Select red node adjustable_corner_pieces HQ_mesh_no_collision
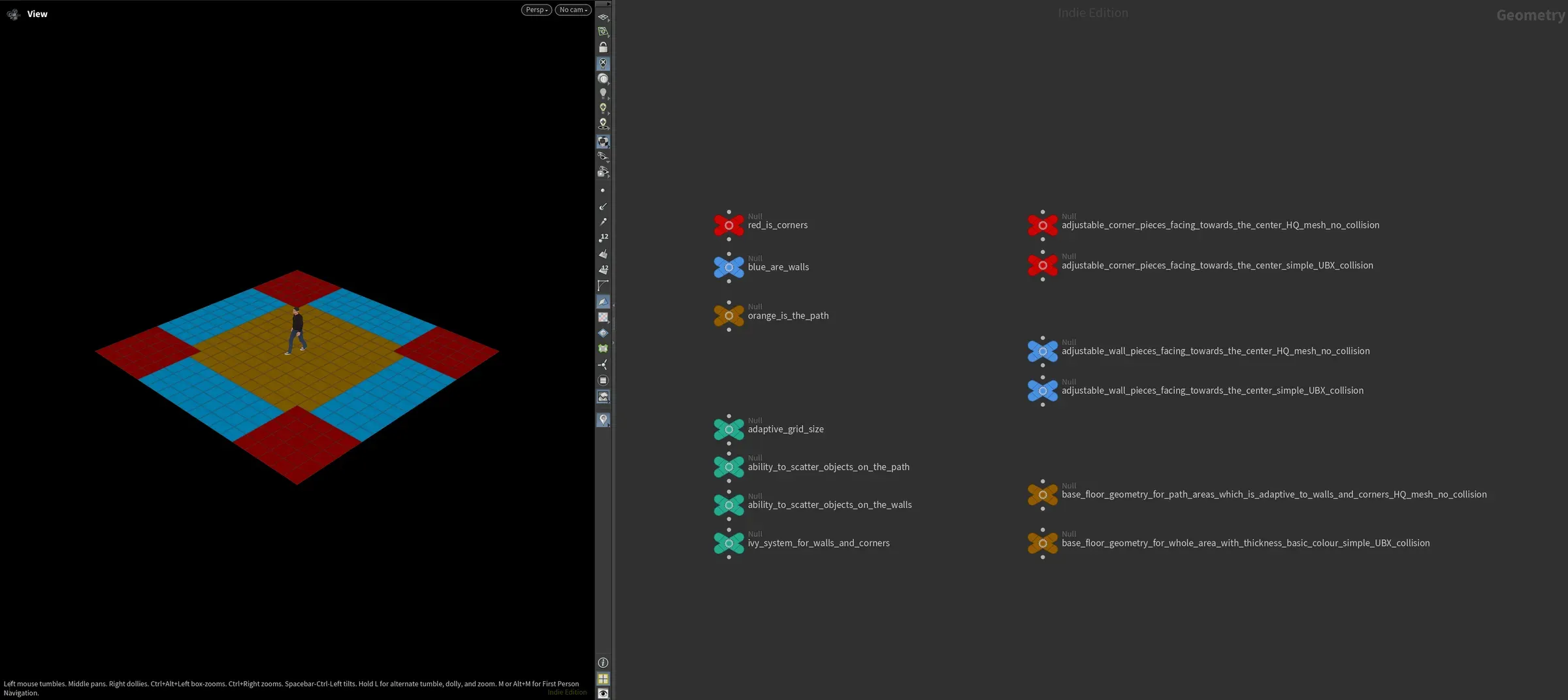Viewport: 1568px width, 700px height. (1043, 225)
